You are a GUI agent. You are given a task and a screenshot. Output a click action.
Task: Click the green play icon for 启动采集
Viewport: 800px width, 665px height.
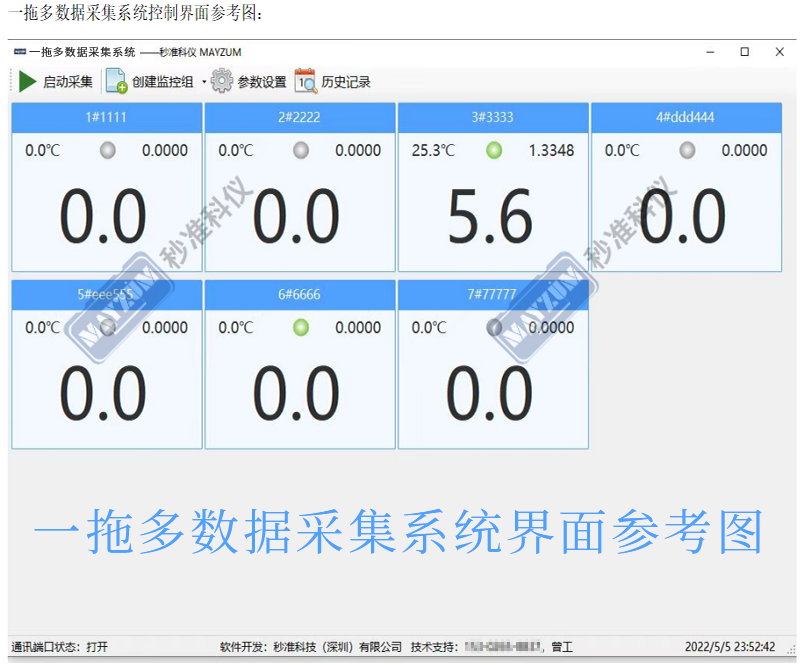click(27, 82)
